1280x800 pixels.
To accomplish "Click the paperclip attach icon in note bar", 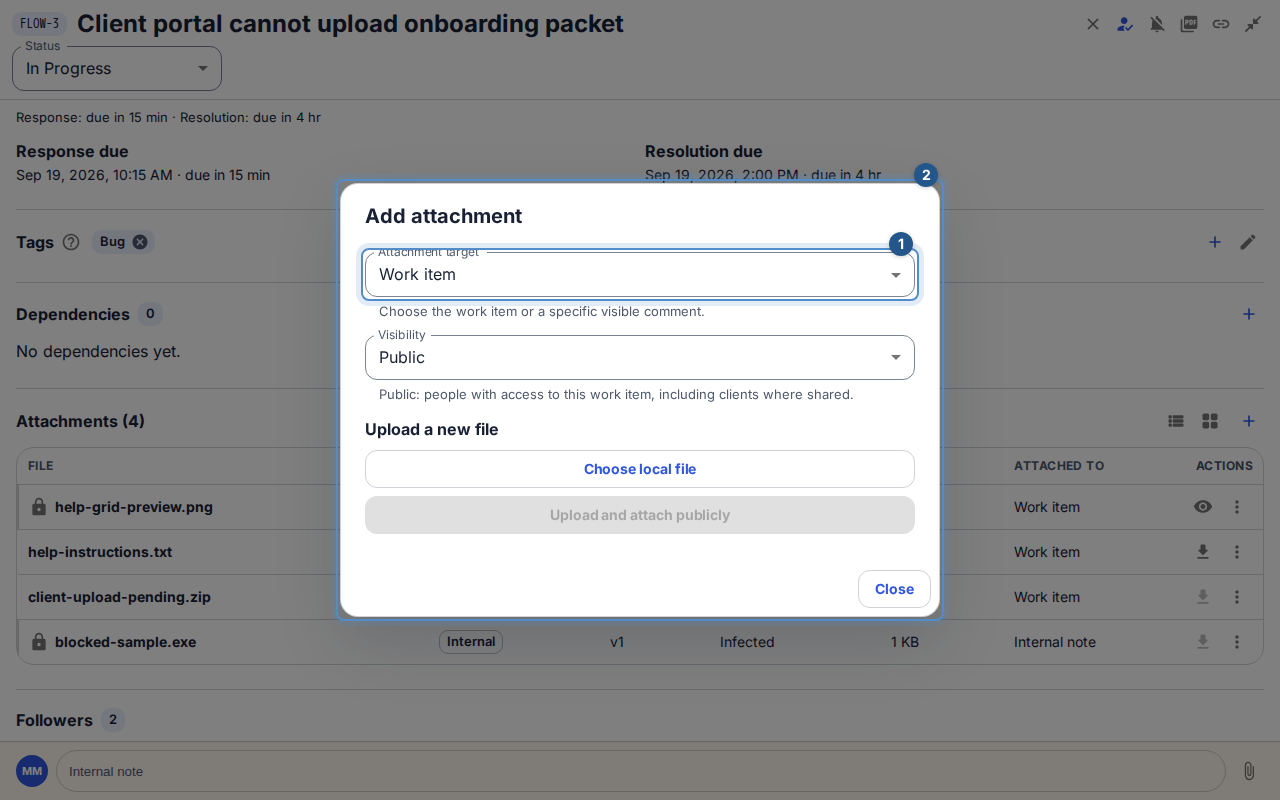I will [1249, 771].
